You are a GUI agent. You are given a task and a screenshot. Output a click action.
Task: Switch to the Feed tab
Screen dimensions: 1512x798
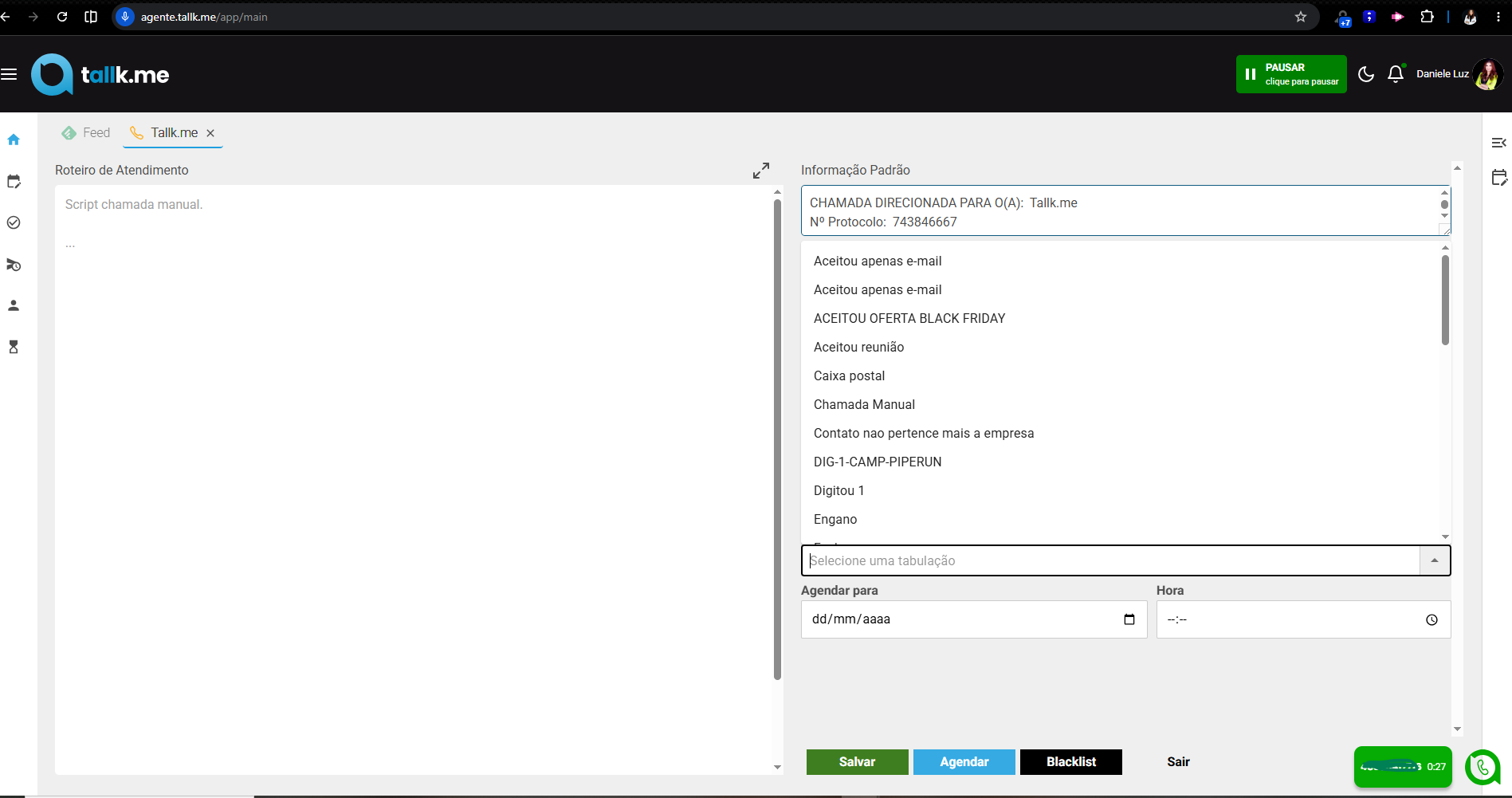click(86, 132)
